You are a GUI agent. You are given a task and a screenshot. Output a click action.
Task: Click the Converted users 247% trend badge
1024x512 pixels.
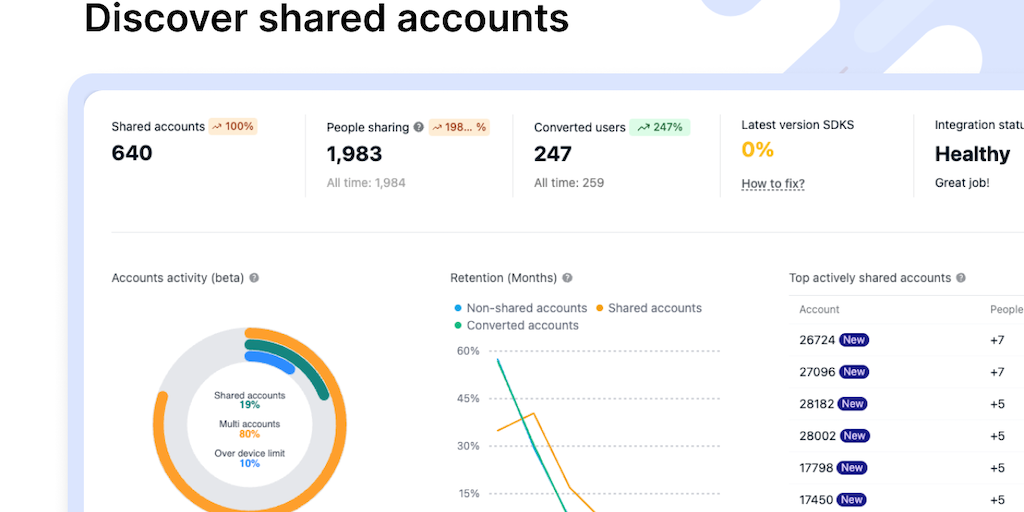click(x=660, y=127)
